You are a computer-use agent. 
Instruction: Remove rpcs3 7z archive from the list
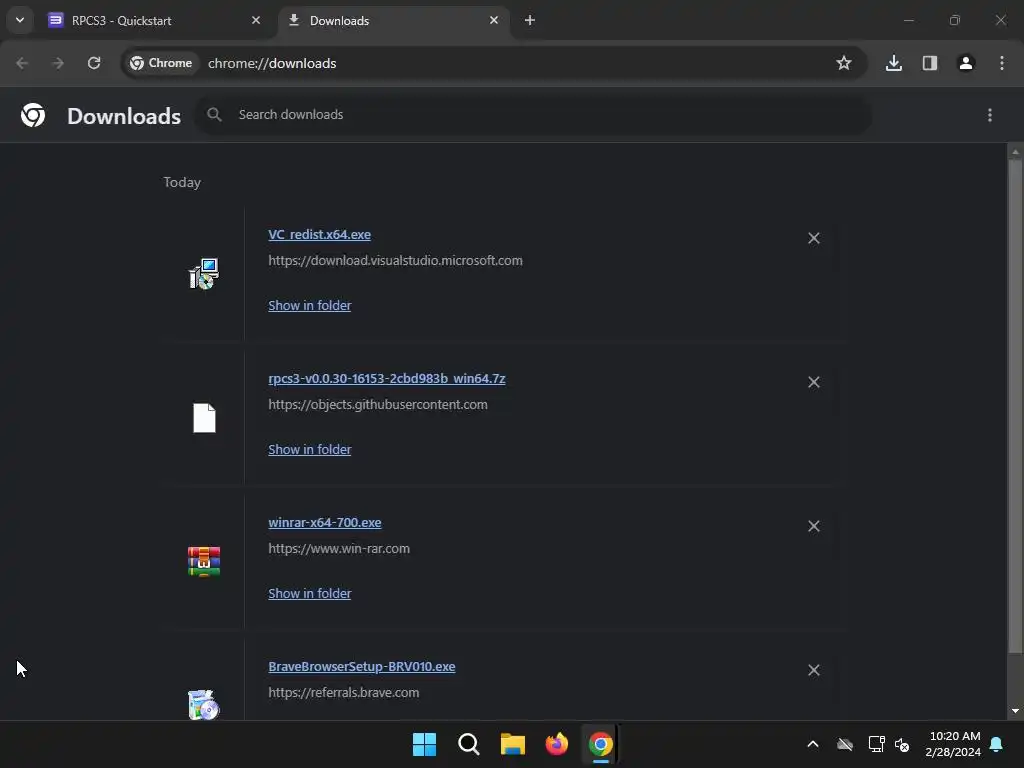pyautogui.click(x=814, y=382)
